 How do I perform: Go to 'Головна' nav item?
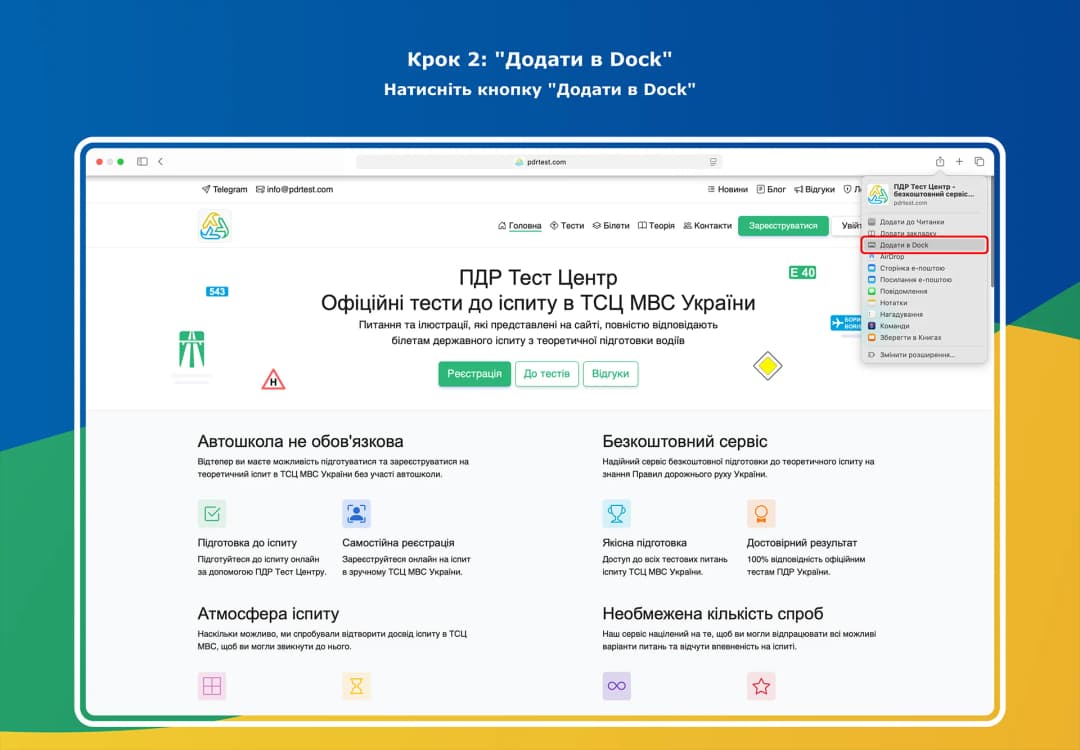(520, 226)
